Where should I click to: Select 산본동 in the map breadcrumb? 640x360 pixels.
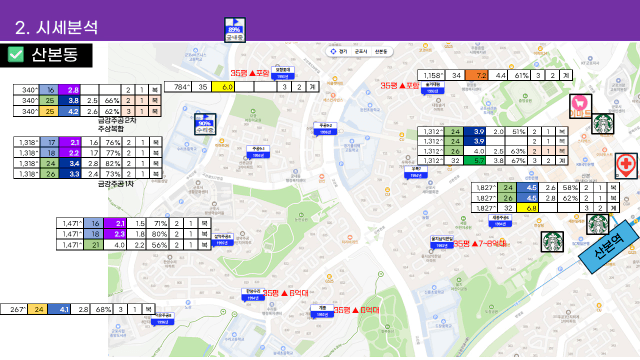point(380,51)
